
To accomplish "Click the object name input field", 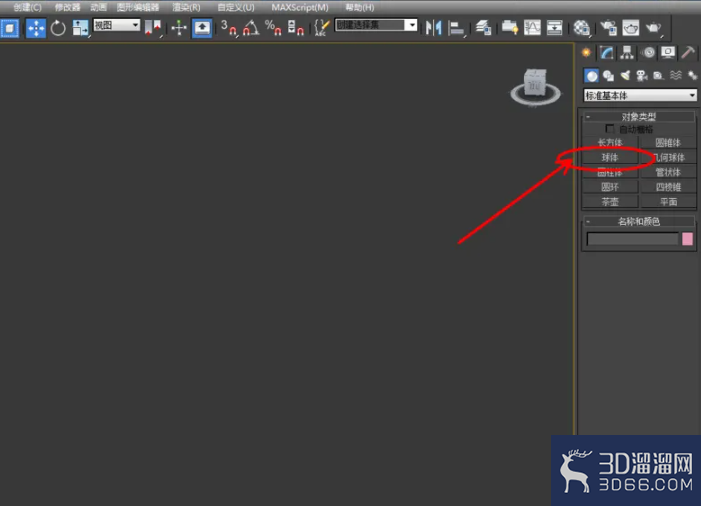I will [632, 239].
